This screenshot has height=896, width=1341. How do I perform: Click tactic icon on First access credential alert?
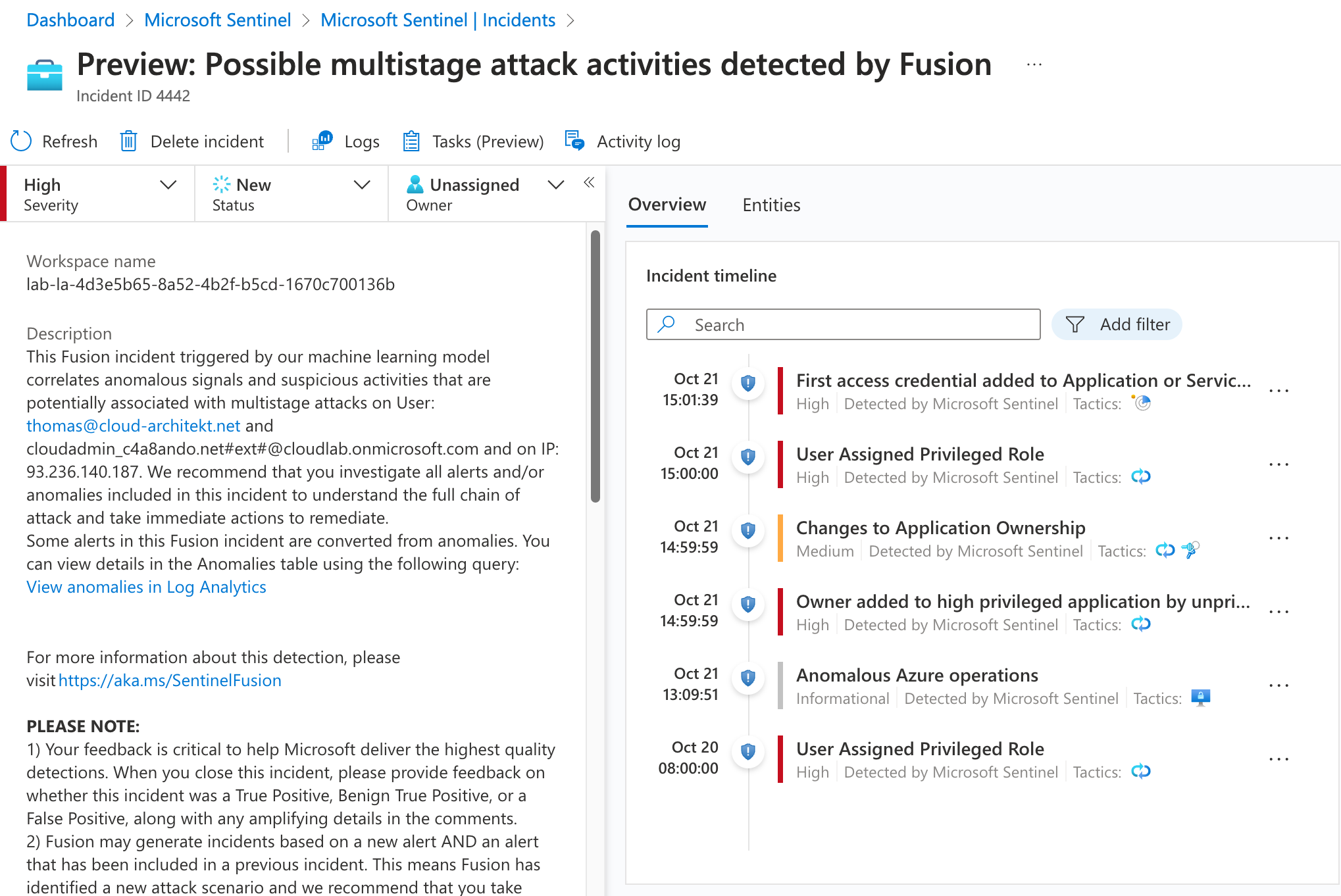[x=1142, y=403]
